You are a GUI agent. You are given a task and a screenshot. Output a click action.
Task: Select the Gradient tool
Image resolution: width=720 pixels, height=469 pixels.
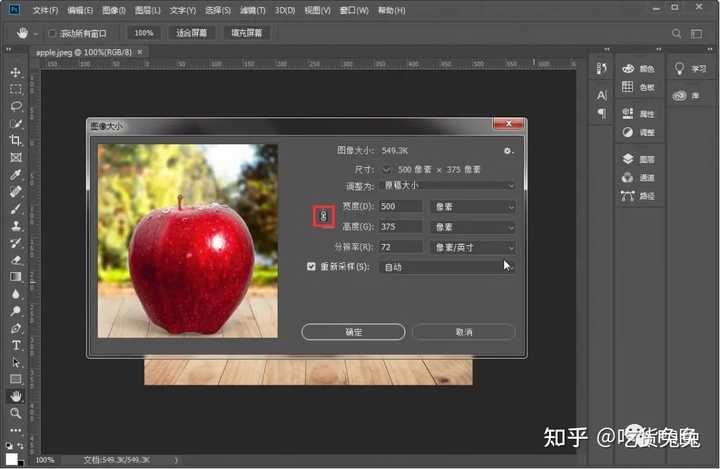coord(16,277)
